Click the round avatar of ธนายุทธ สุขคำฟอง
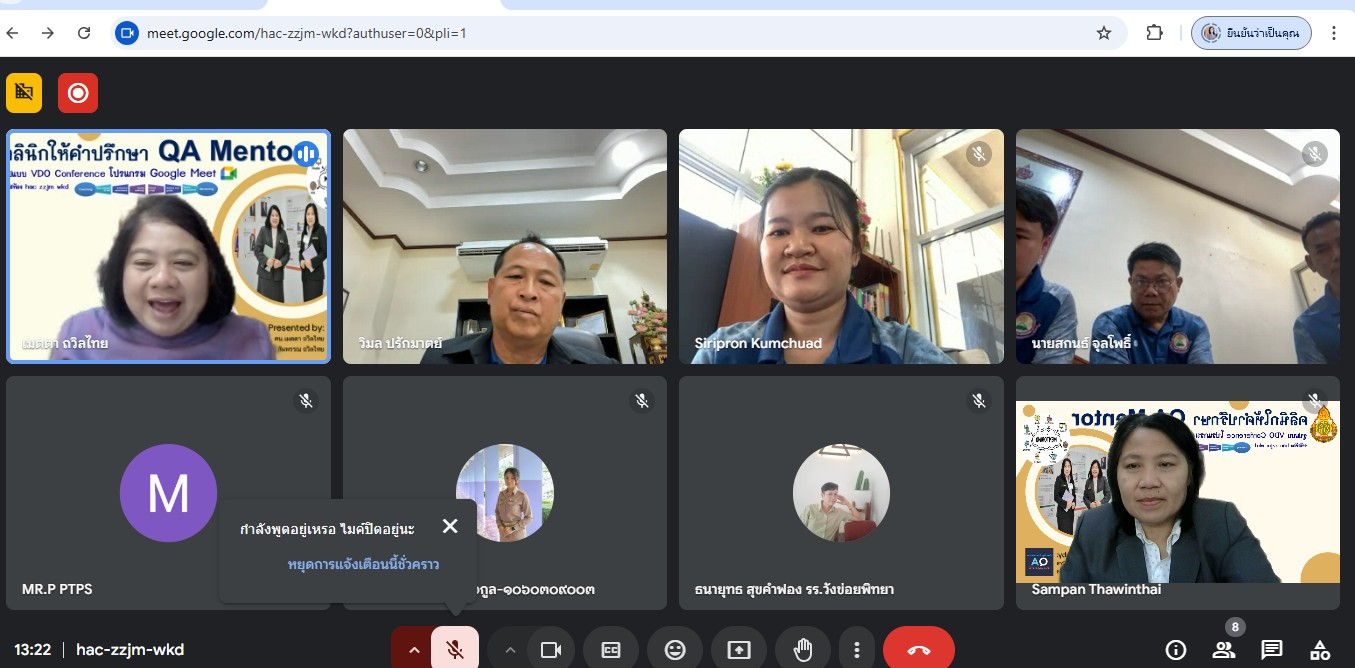The height and width of the screenshot is (668, 1355). pyautogui.click(x=841, y=493)
